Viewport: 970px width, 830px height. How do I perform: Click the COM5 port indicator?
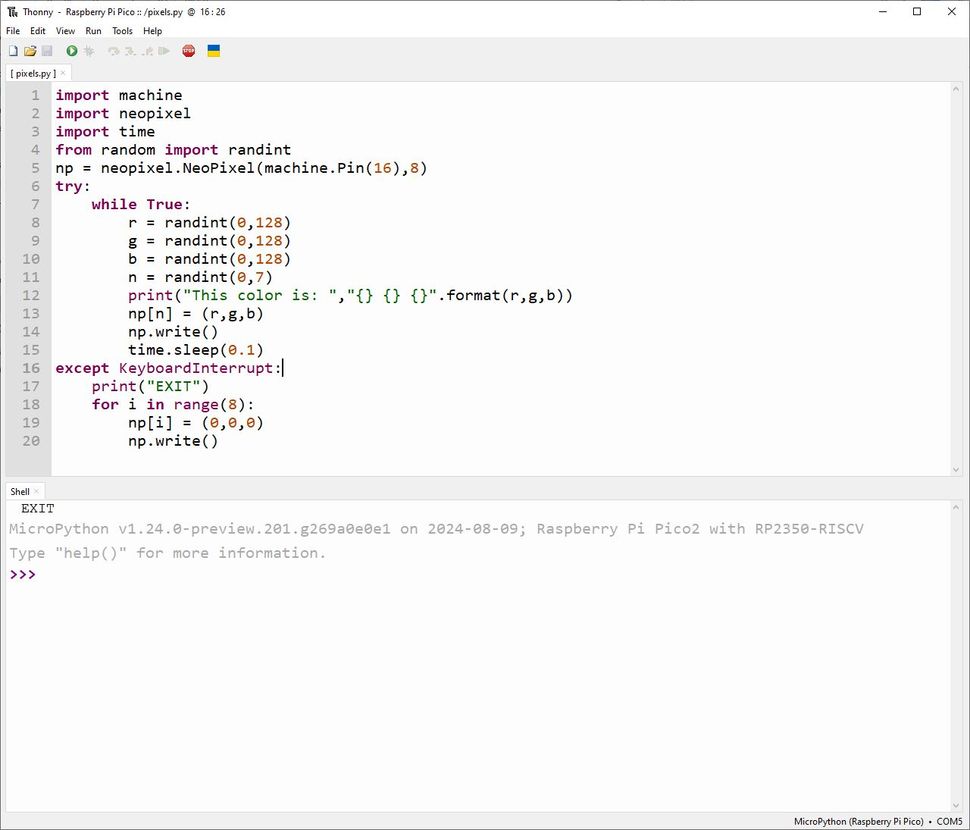click(948, 821)
